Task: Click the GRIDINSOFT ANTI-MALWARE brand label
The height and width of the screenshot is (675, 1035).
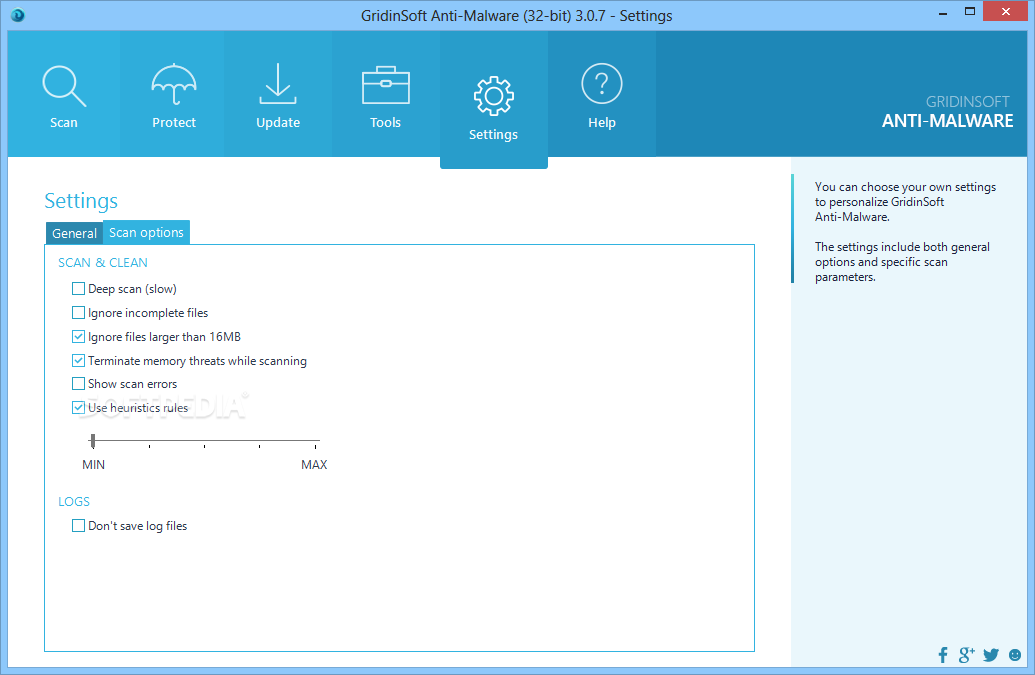Action: [947, 112]
